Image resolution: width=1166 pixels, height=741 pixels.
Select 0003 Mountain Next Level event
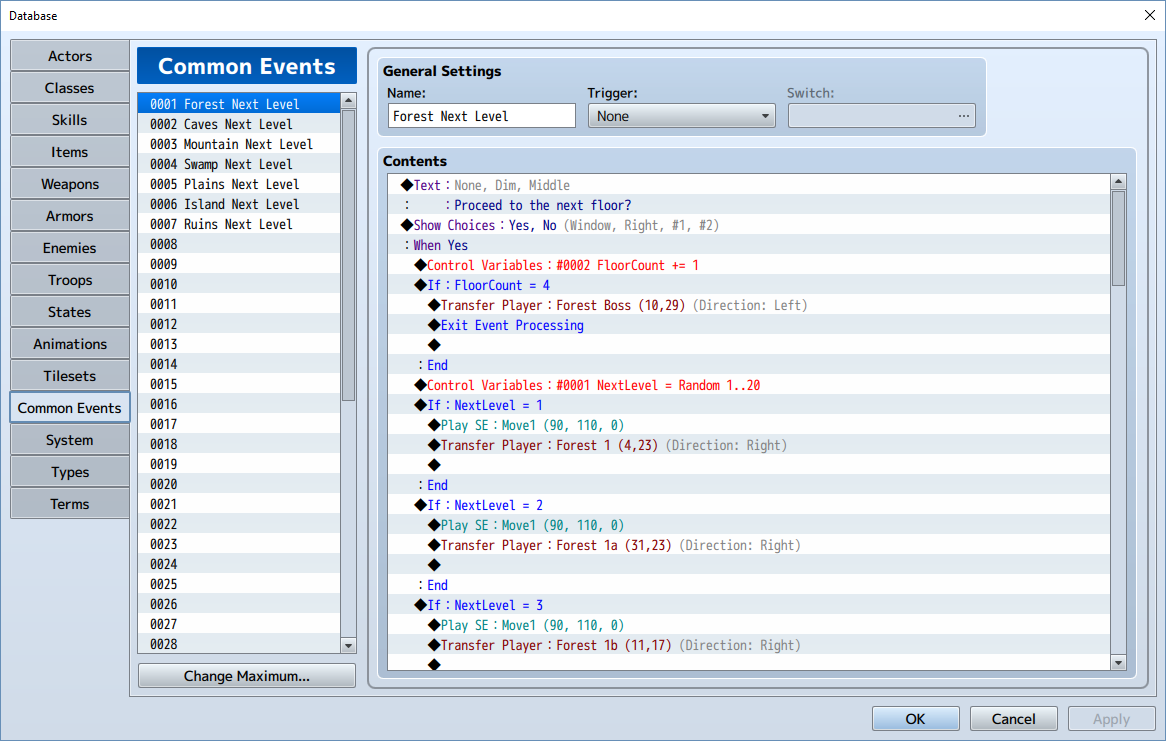[239, 144]
